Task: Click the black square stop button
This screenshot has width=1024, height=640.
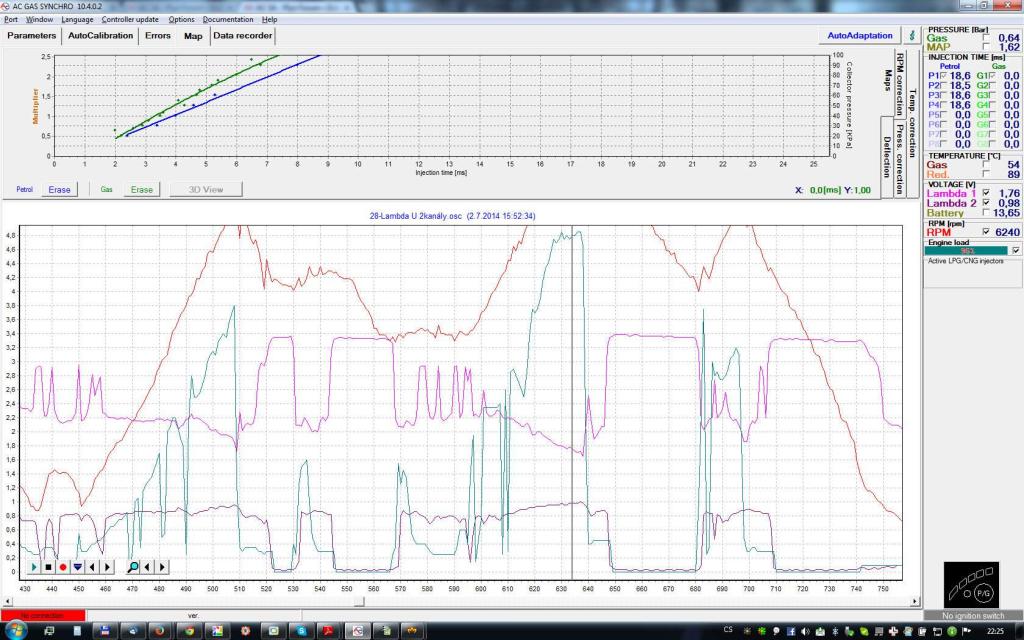Action: tap(48, 567)
